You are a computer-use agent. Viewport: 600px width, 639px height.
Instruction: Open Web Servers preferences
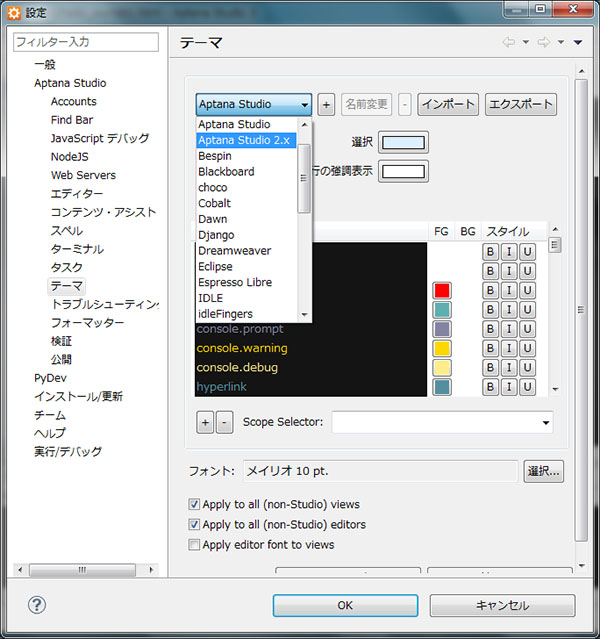tap(84, 175)
